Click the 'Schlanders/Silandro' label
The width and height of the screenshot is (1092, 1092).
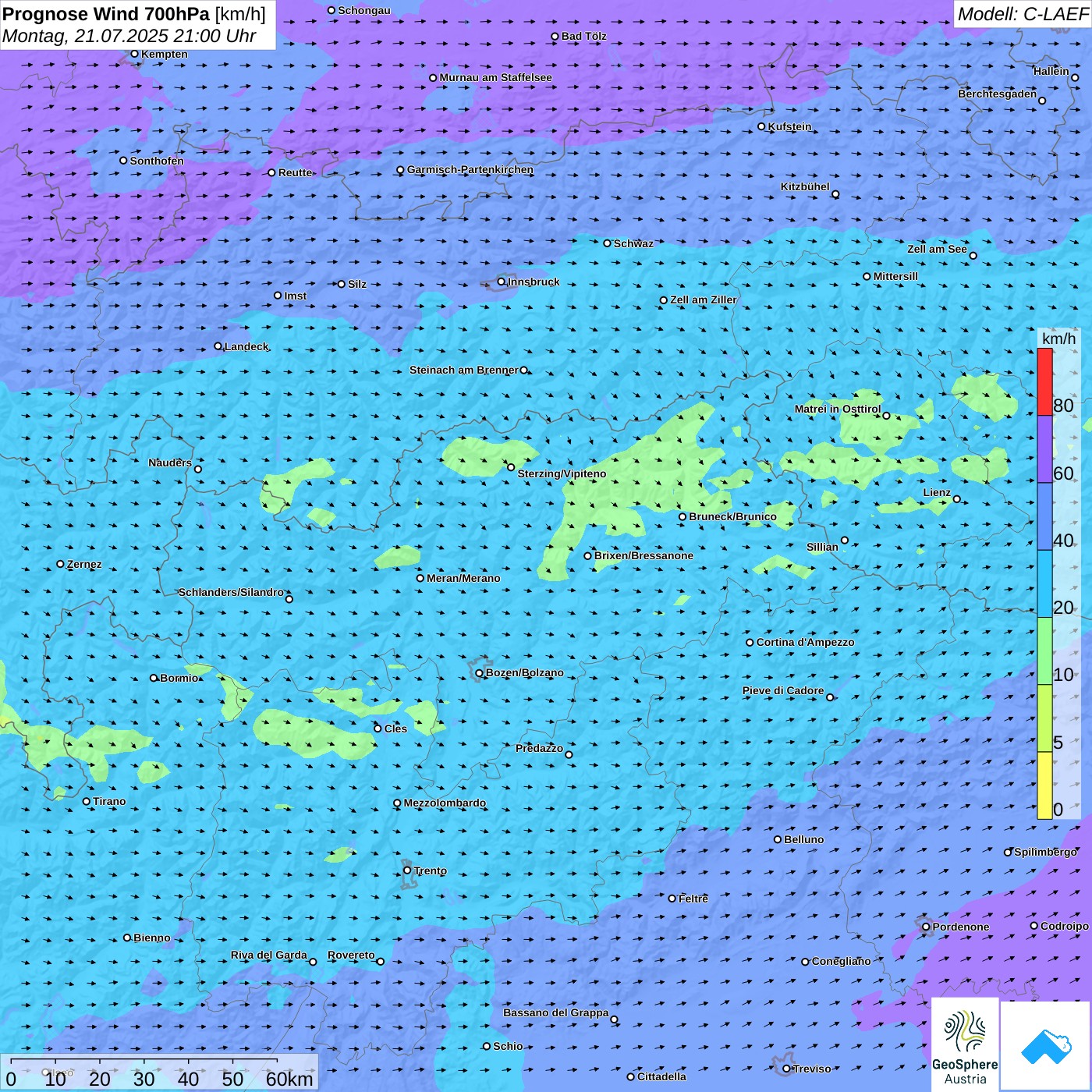tap(231, 592)
